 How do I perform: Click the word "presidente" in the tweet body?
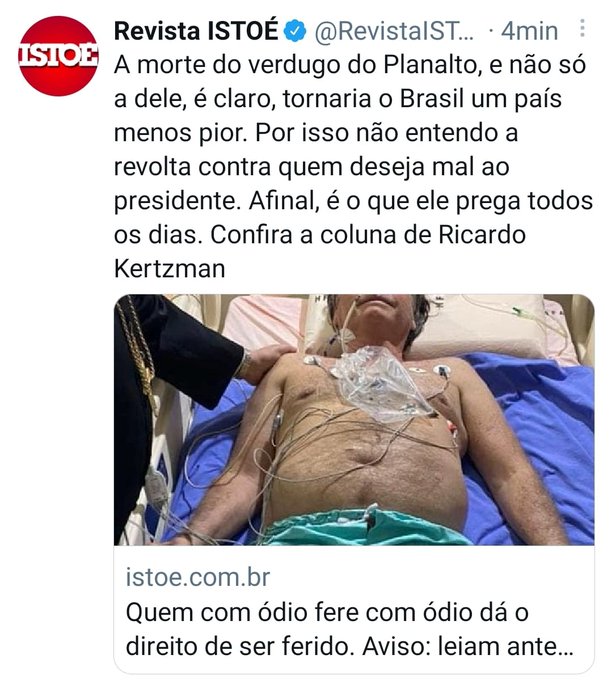177,201
